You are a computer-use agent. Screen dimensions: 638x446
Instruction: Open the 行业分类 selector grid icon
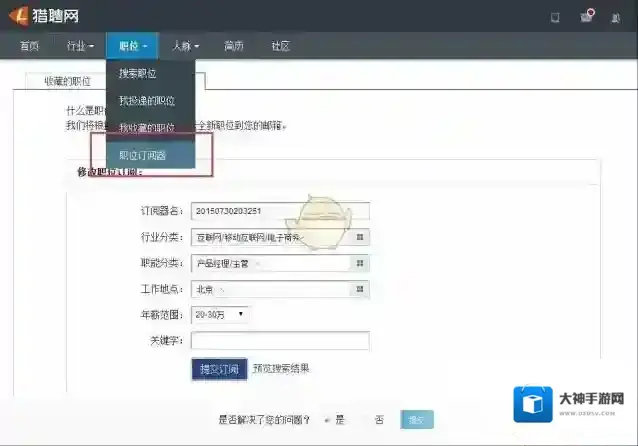coord(361,237)
